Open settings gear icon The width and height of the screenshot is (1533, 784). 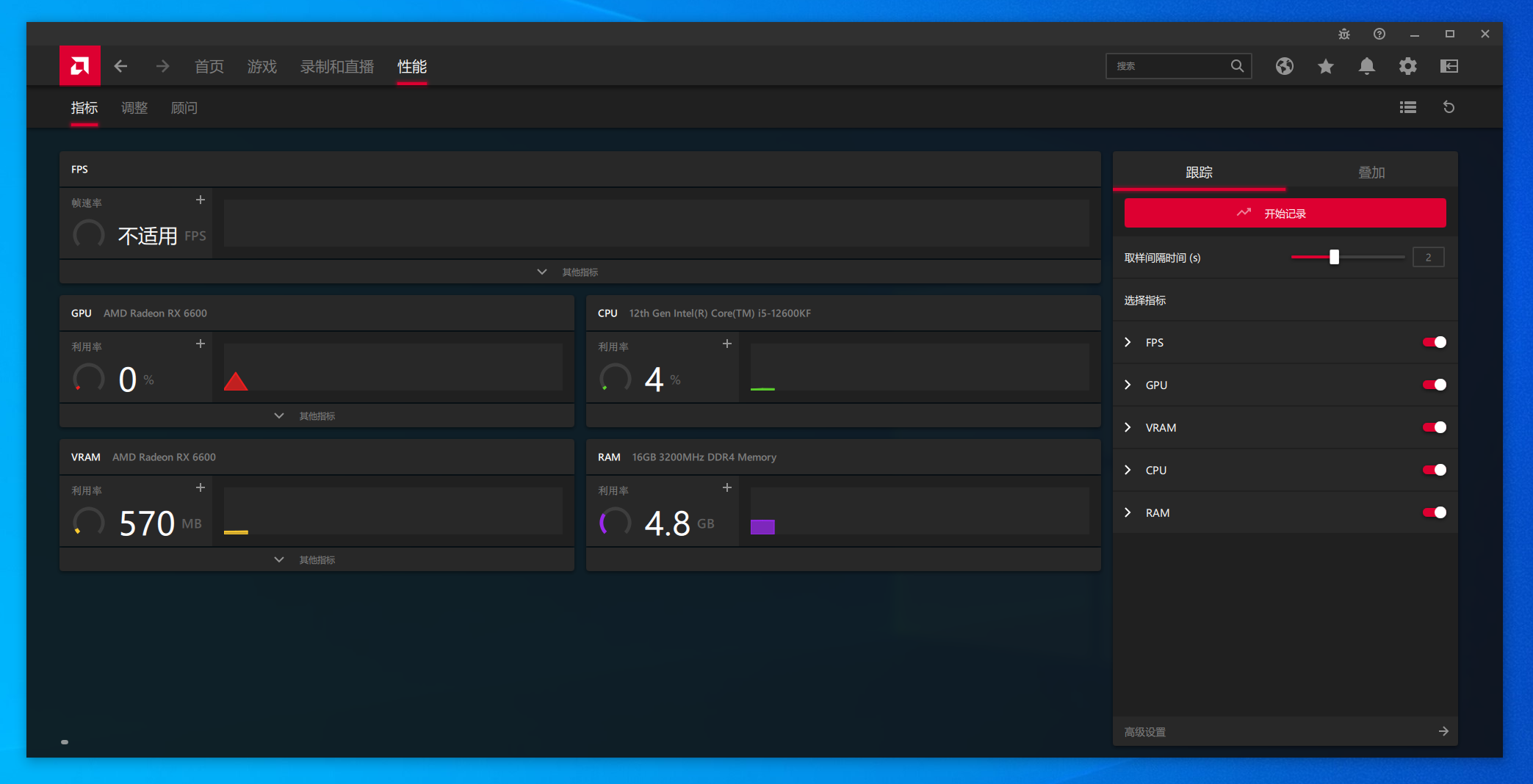tap(1408, 67)
